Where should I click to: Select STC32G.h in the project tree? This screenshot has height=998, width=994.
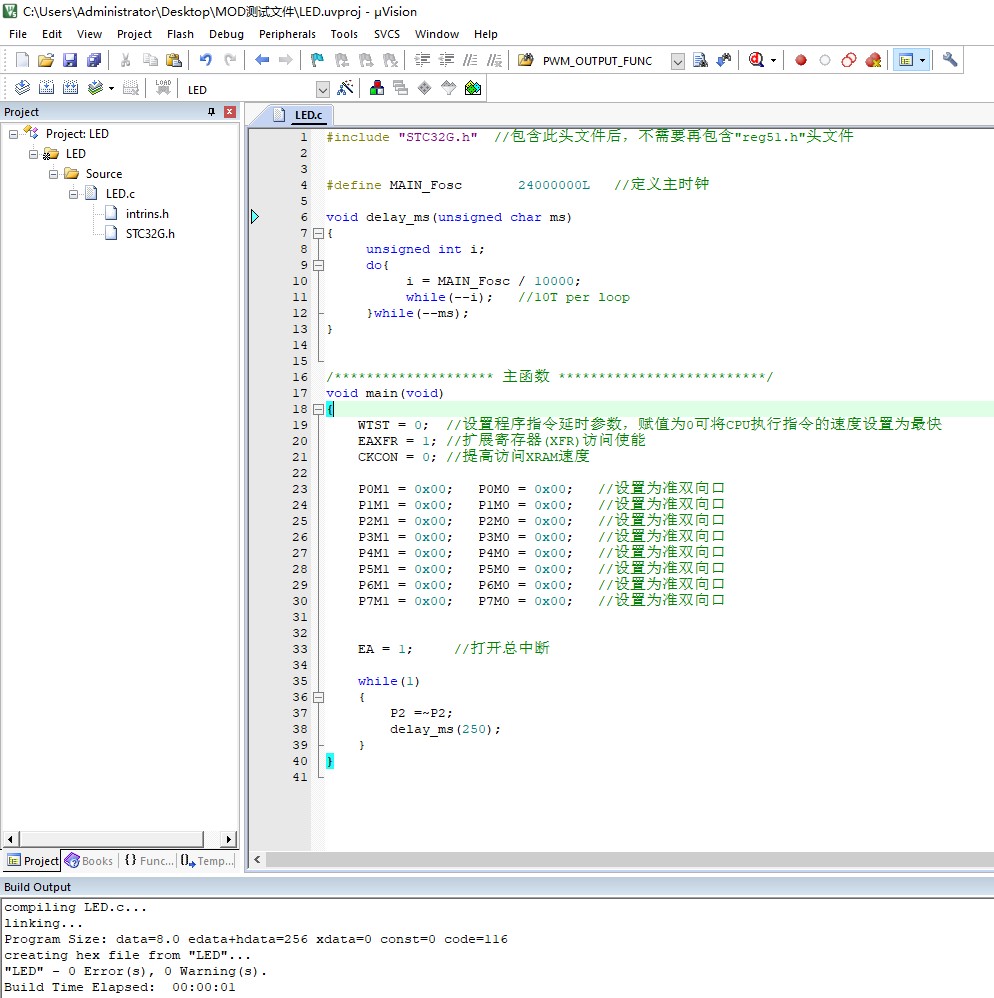[150, 234]
